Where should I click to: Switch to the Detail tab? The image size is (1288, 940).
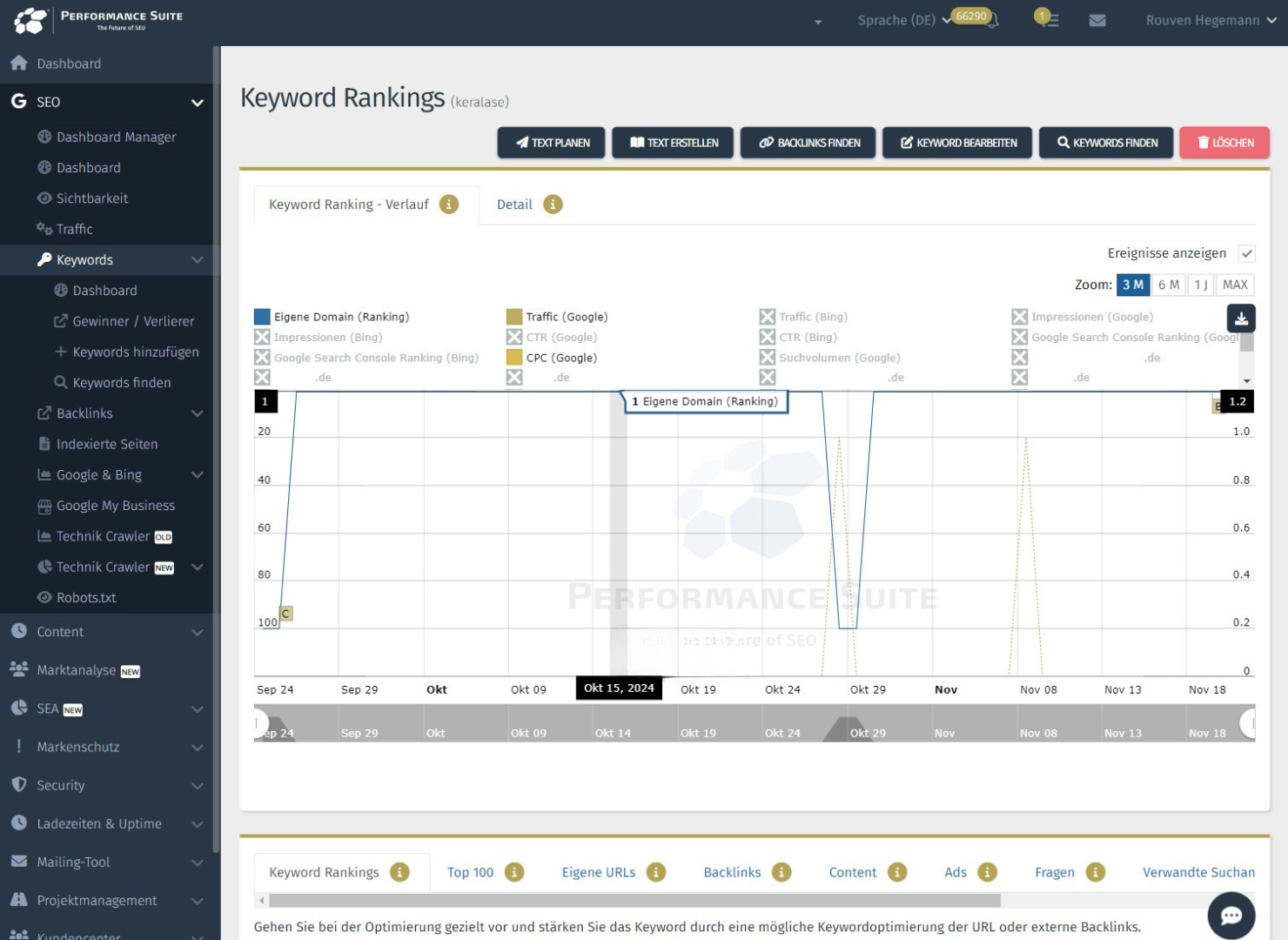point(514,205)
